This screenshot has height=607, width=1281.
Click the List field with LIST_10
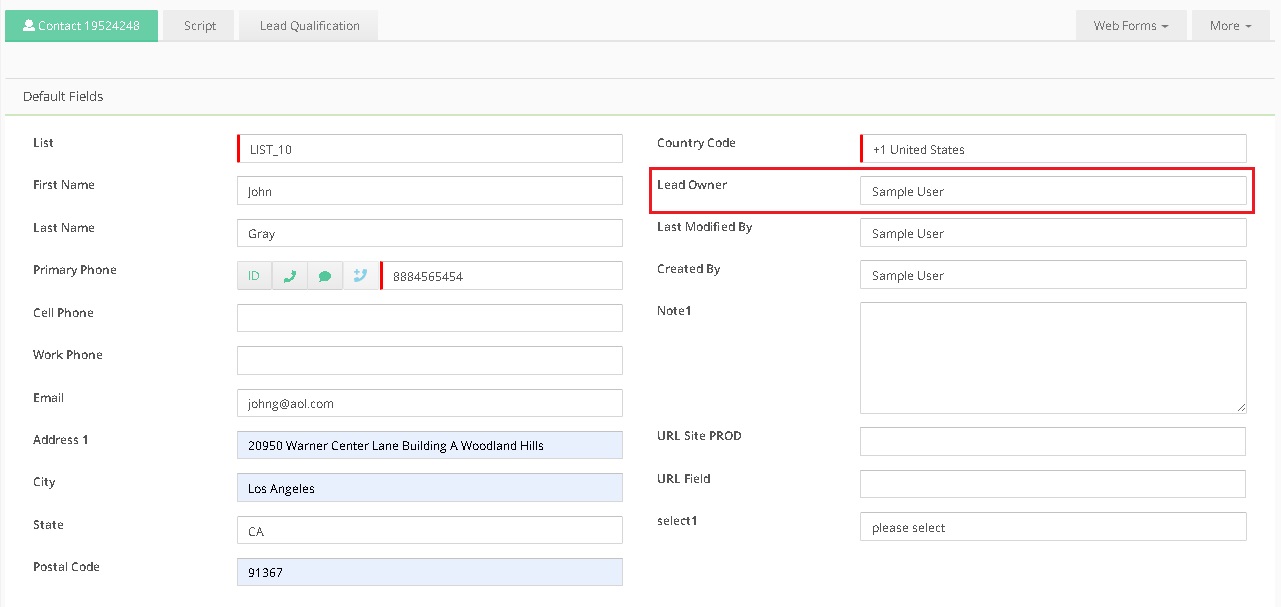coord(430,149)
